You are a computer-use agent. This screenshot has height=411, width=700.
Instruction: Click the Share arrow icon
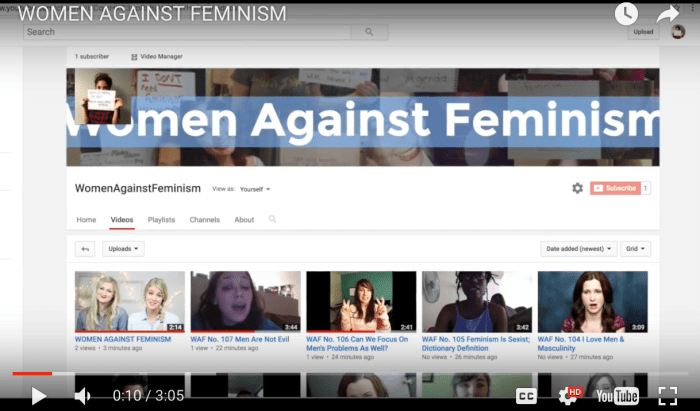pyautogui.click(x=667, y=14)
